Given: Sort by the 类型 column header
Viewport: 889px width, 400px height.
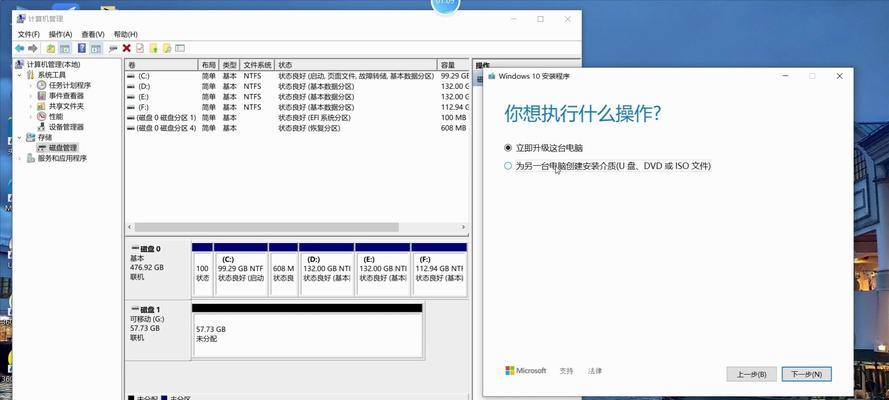Looking at the screenshot, I should point(229,65).
